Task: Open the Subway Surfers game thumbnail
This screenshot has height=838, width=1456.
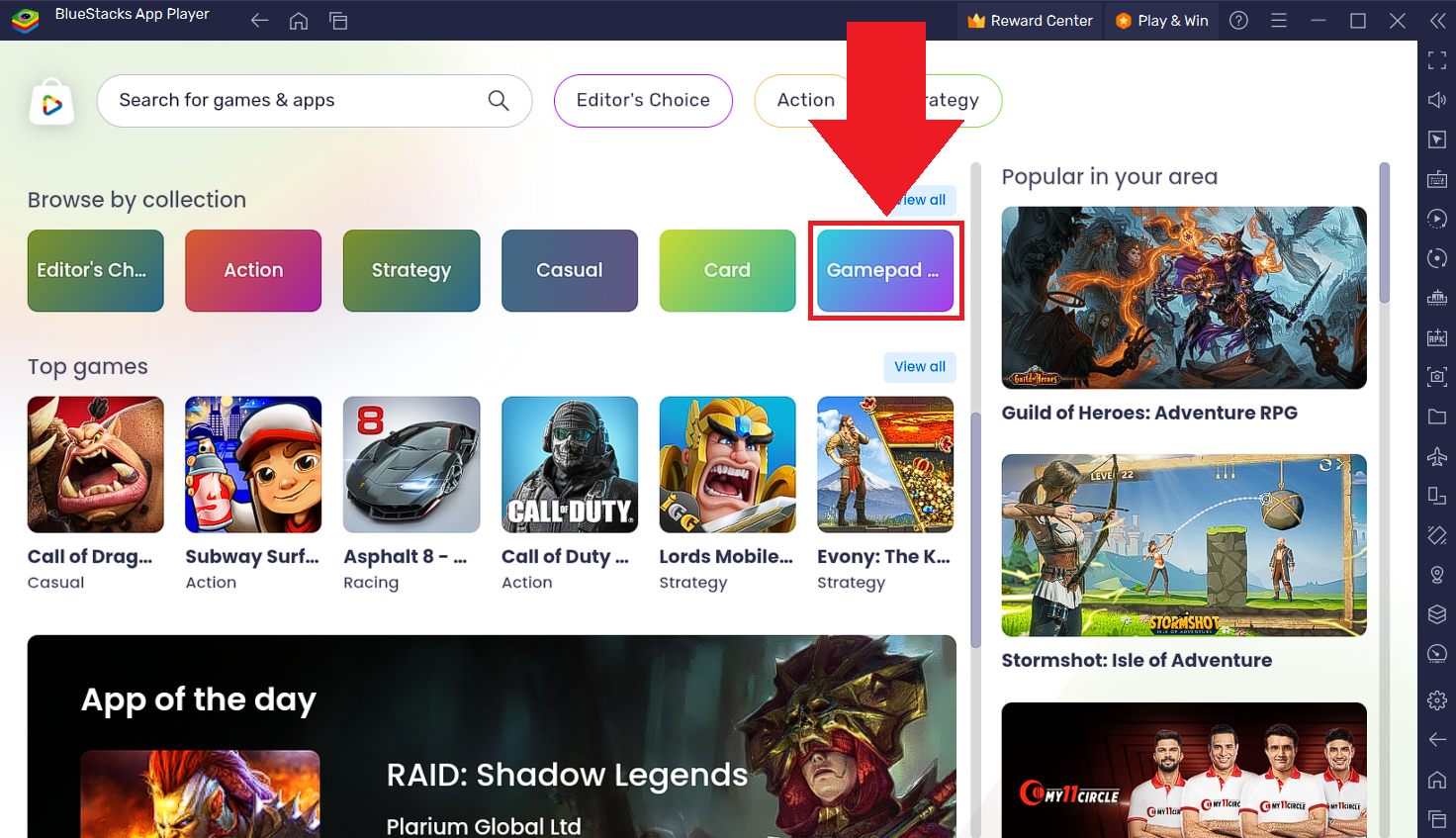Action: coord(253,465)
